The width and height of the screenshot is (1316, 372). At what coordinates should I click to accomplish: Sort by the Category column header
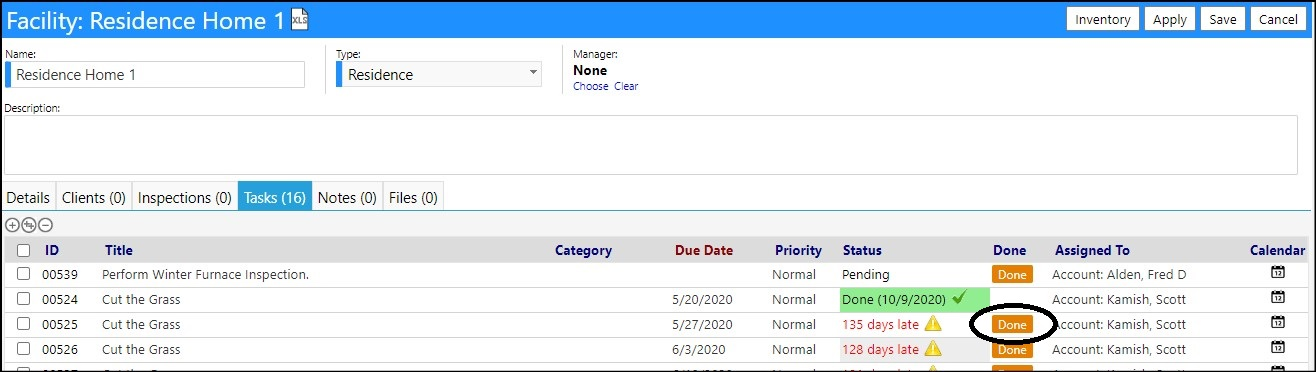coord(583,251)
